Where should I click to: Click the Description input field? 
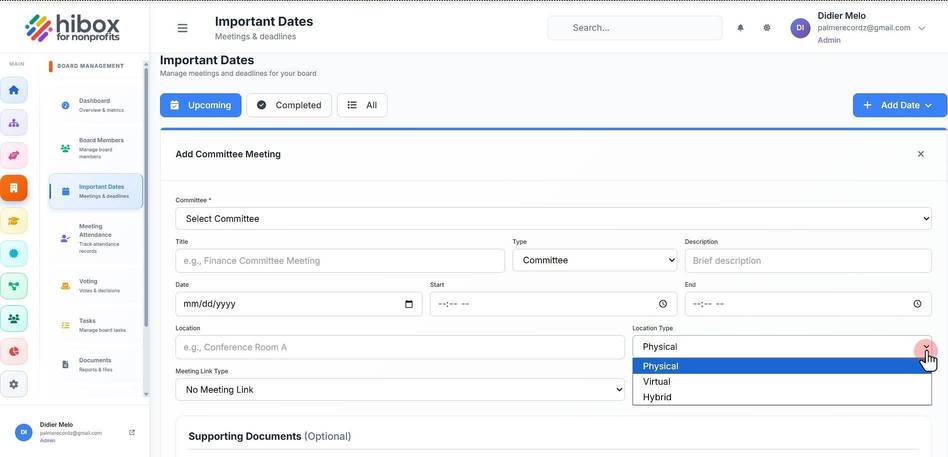(x=808, y=261)
